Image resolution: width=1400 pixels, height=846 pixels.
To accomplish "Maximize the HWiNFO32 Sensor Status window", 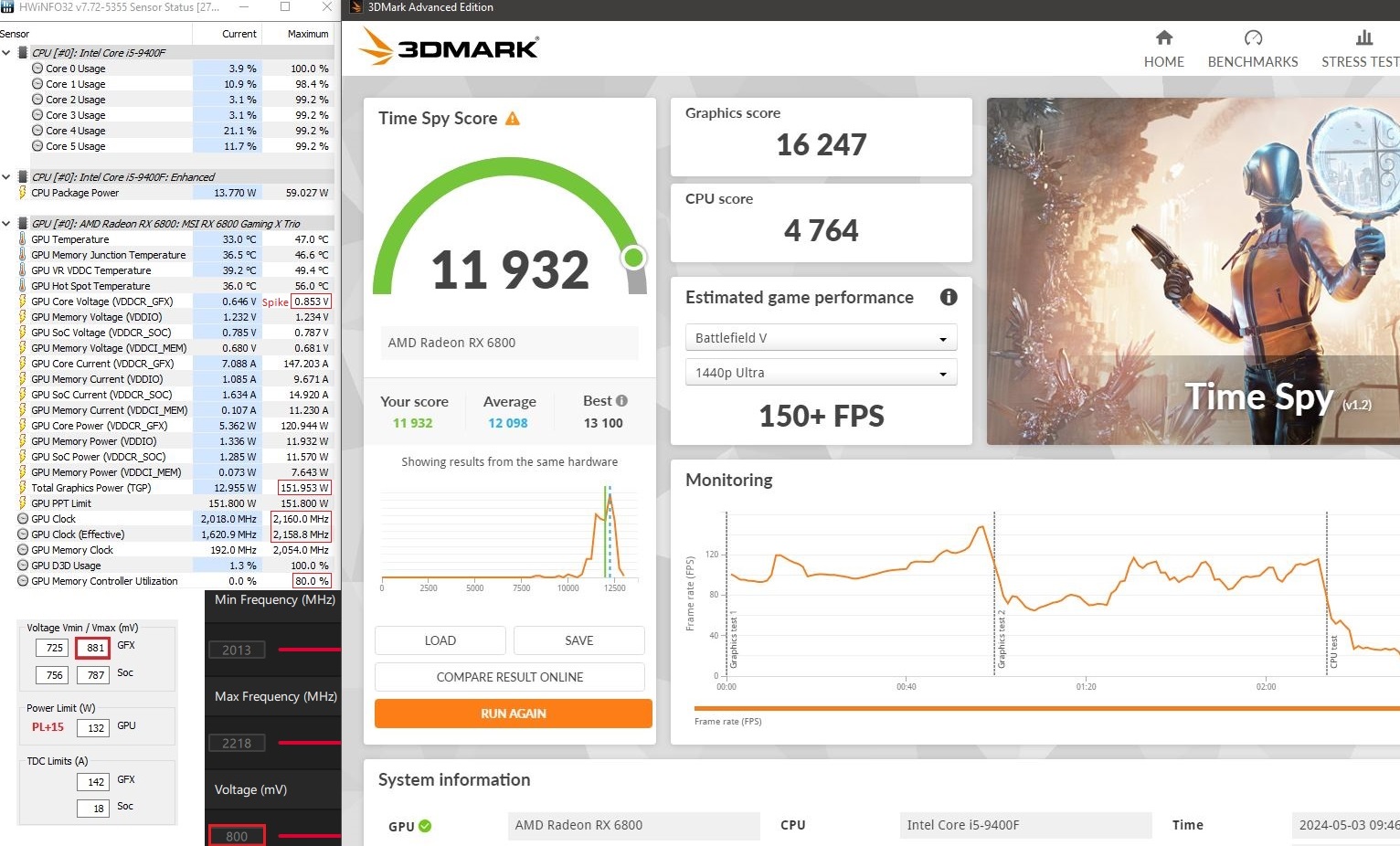I will (x=285, y=7).
